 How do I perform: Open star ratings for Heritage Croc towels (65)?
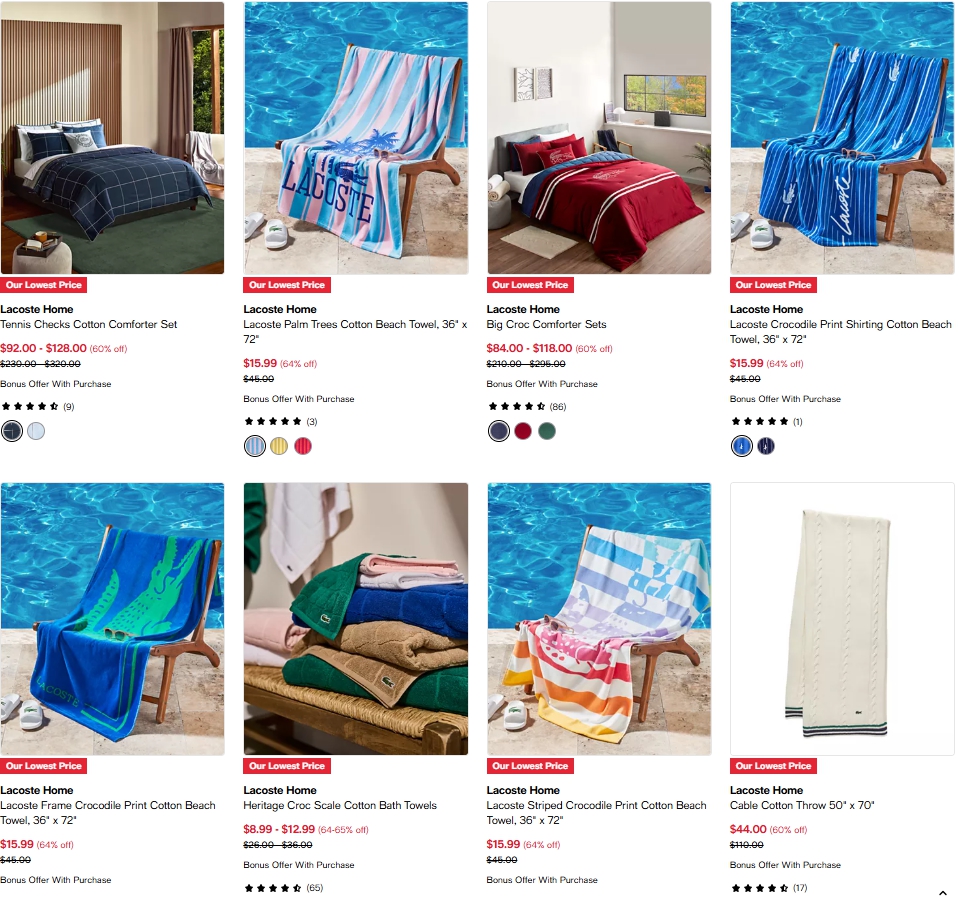point(283,888)
